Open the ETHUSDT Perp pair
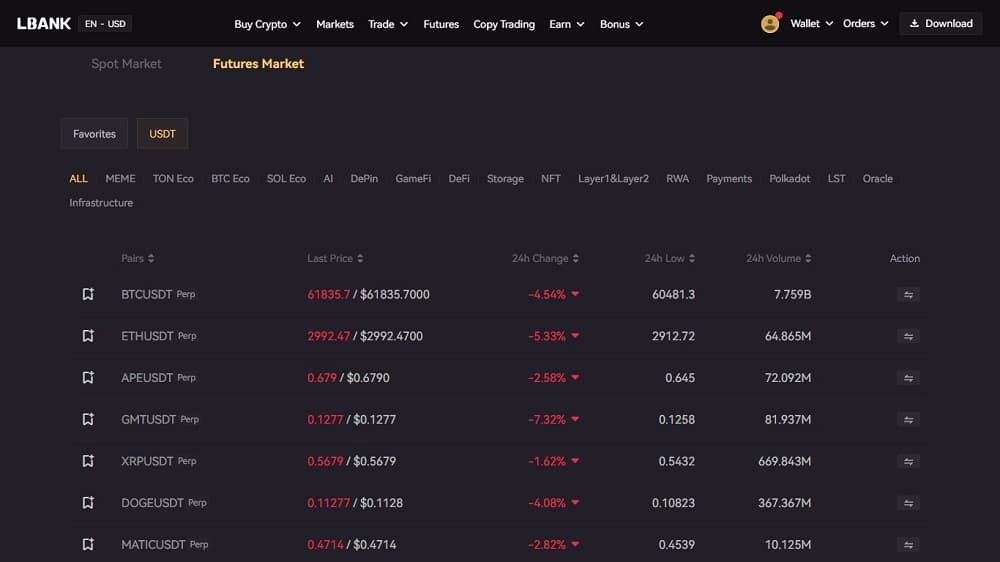1000x562 pixels. tap(159, 336)
